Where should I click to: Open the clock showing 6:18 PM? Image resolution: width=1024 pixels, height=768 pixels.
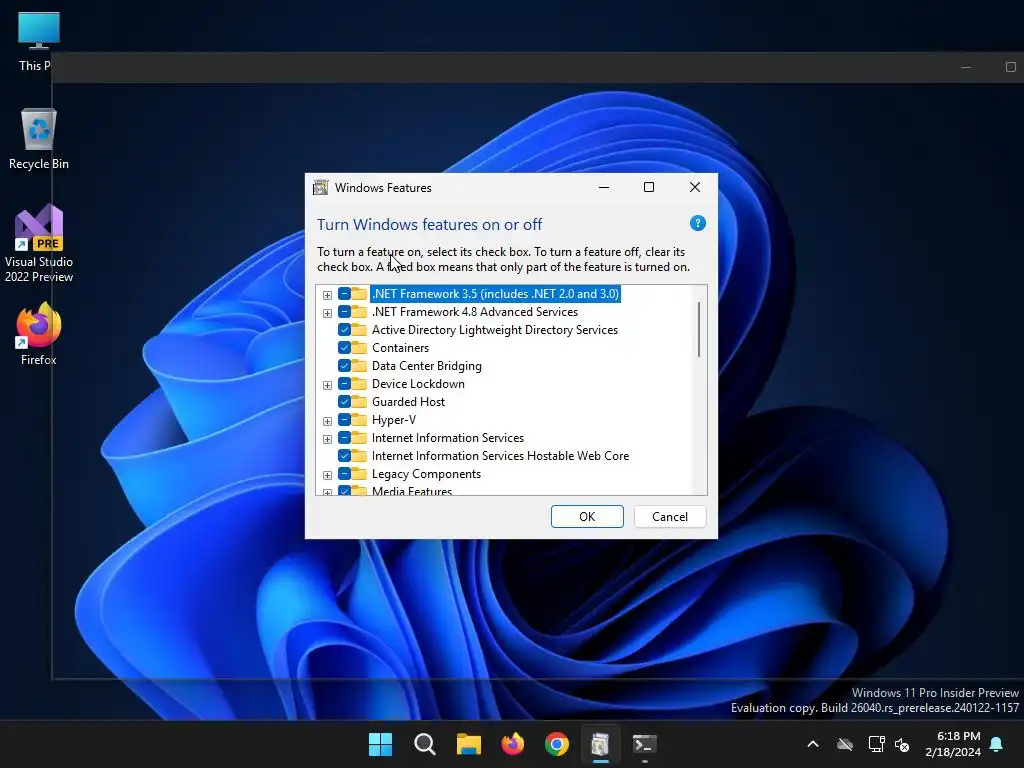953,744
